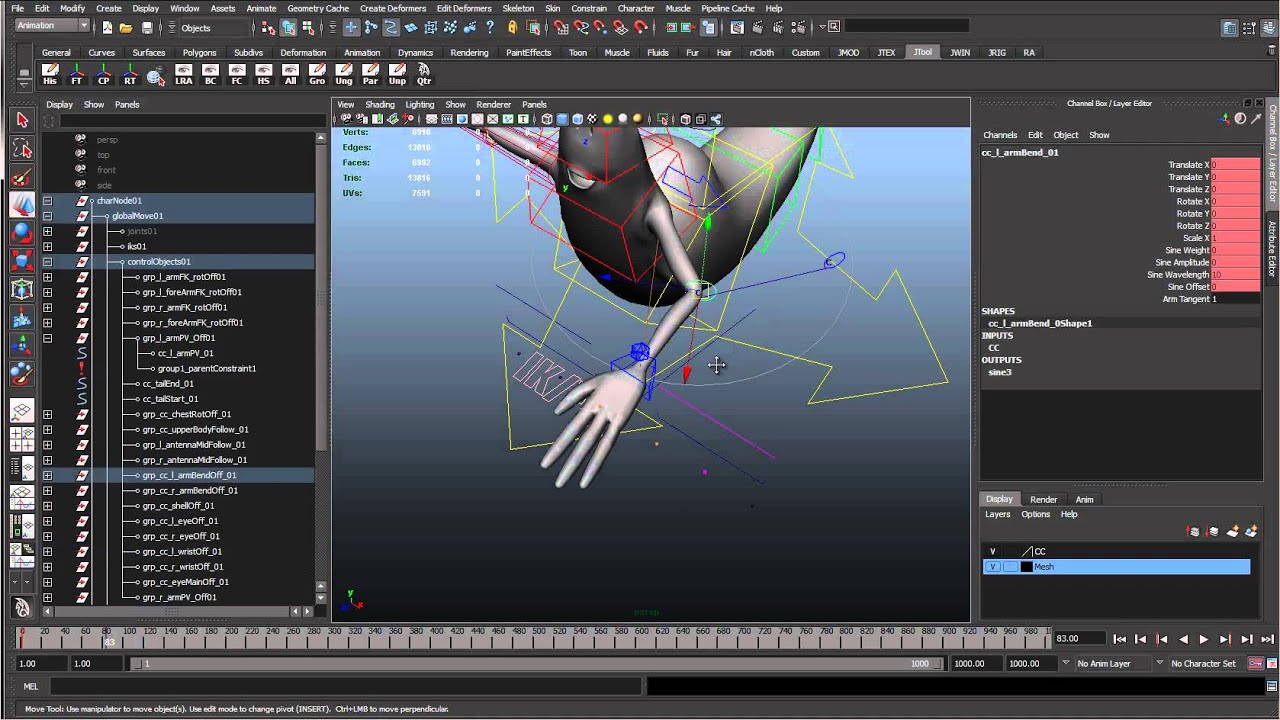Collapse the charNode01 tree node

[47, 201]
